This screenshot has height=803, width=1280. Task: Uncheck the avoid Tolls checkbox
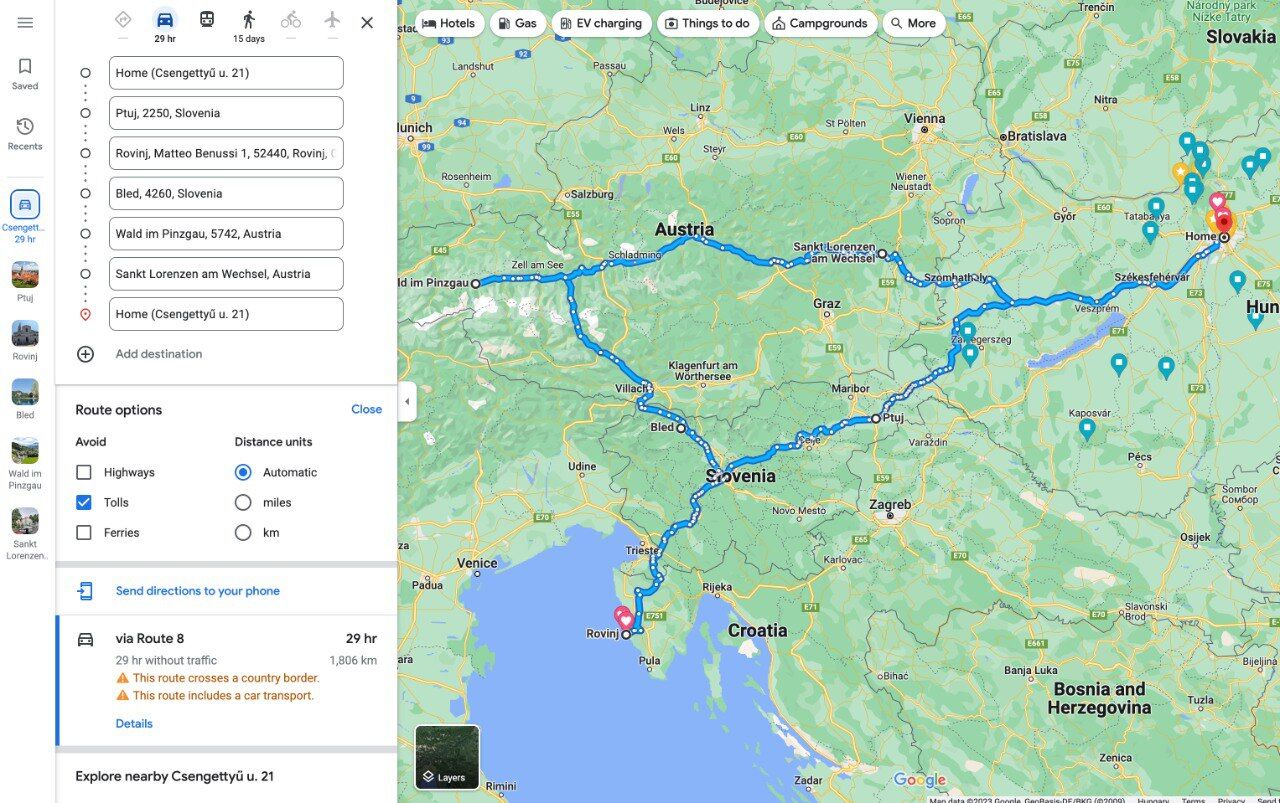click(84, 502)
